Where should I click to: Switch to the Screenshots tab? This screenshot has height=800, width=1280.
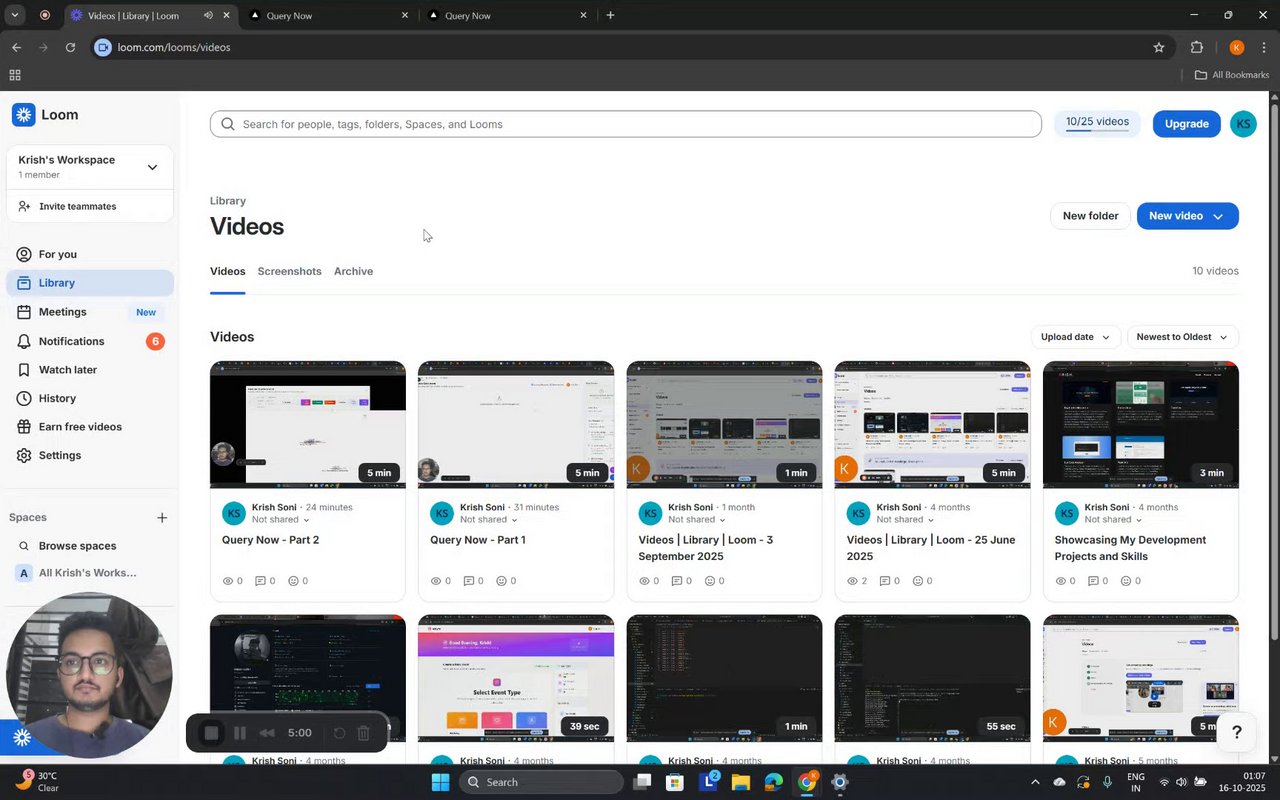pyautogui.click(x=289, y=272)
